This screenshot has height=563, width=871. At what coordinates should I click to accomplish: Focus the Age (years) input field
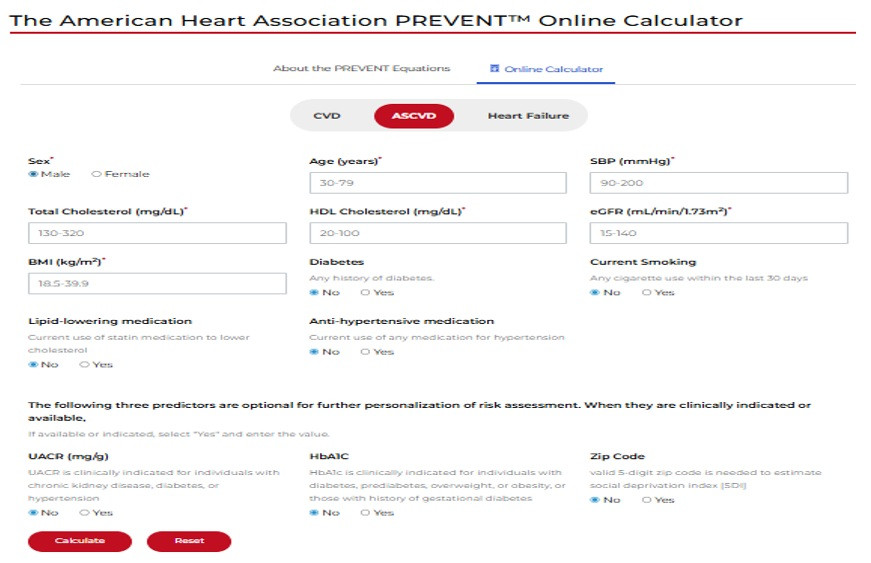coord(438,183)
